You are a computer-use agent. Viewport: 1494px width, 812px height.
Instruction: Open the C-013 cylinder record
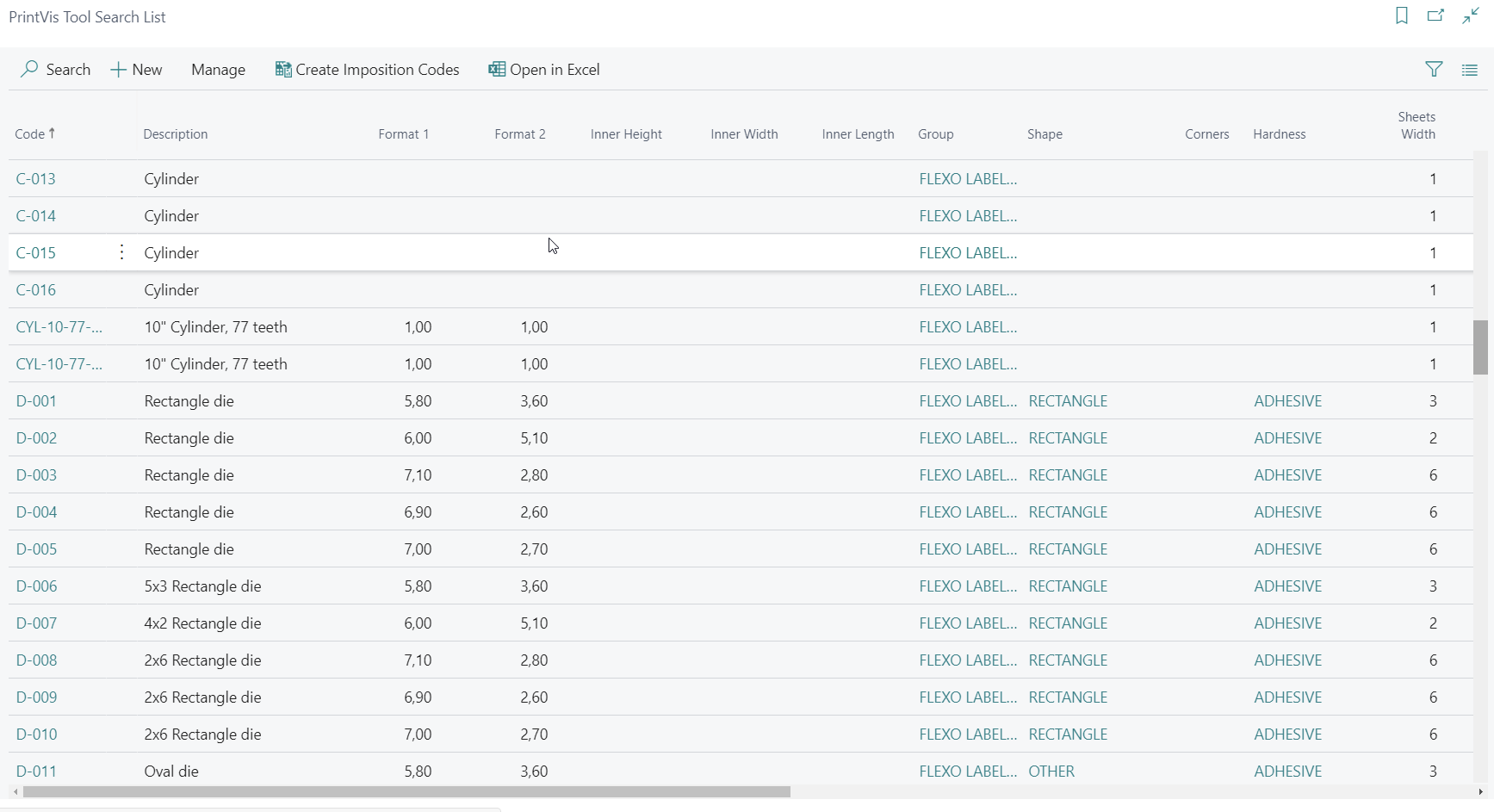(36, 179)
